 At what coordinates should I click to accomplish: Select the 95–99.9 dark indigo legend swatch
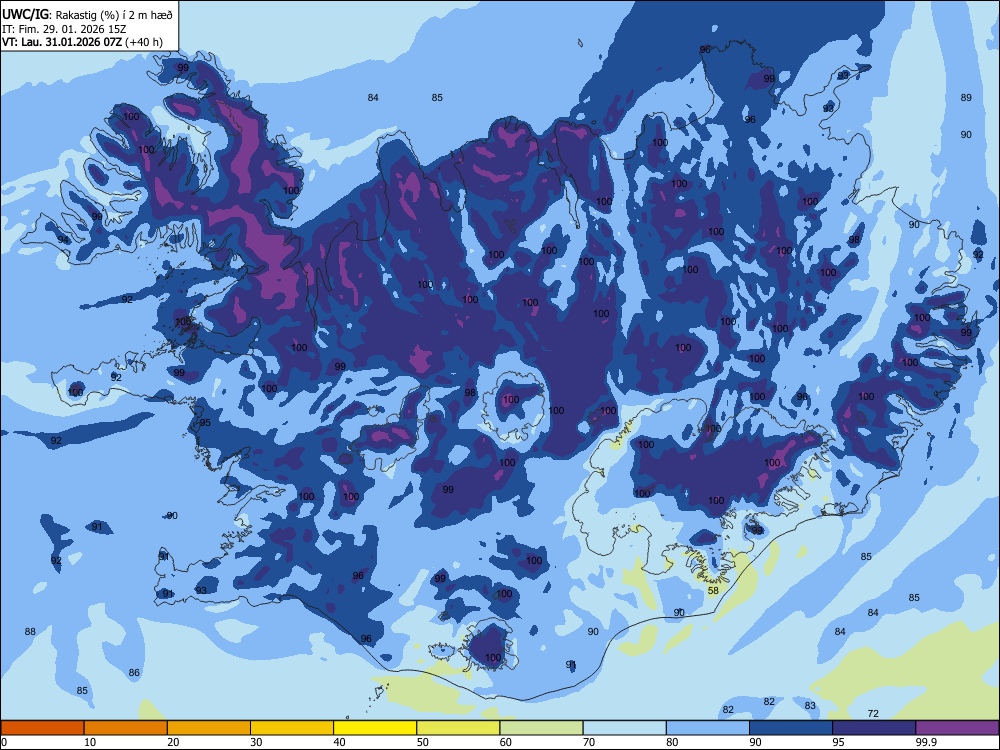pos(874,728)
